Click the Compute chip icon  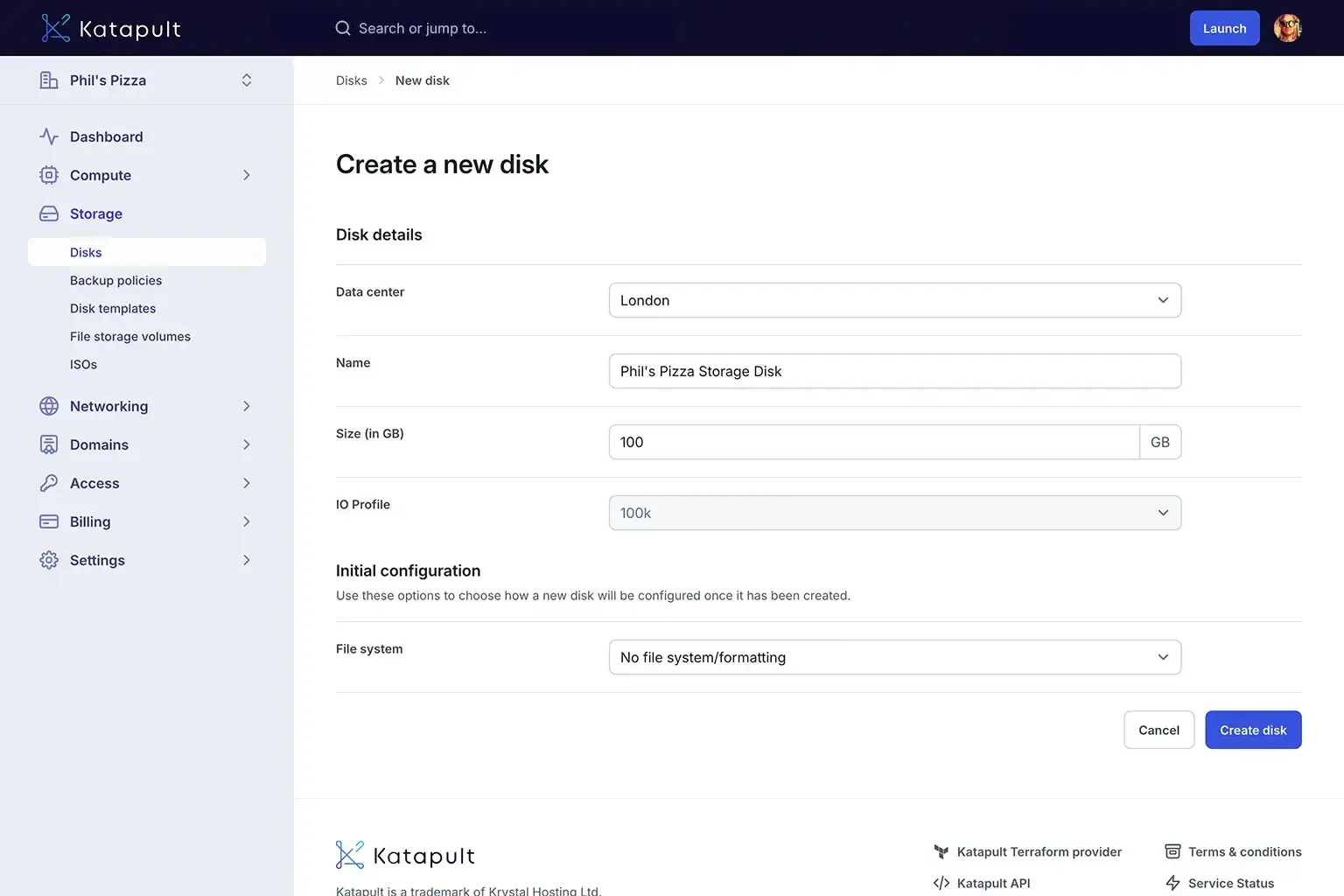pyautogui.click(x=48, y=175)
